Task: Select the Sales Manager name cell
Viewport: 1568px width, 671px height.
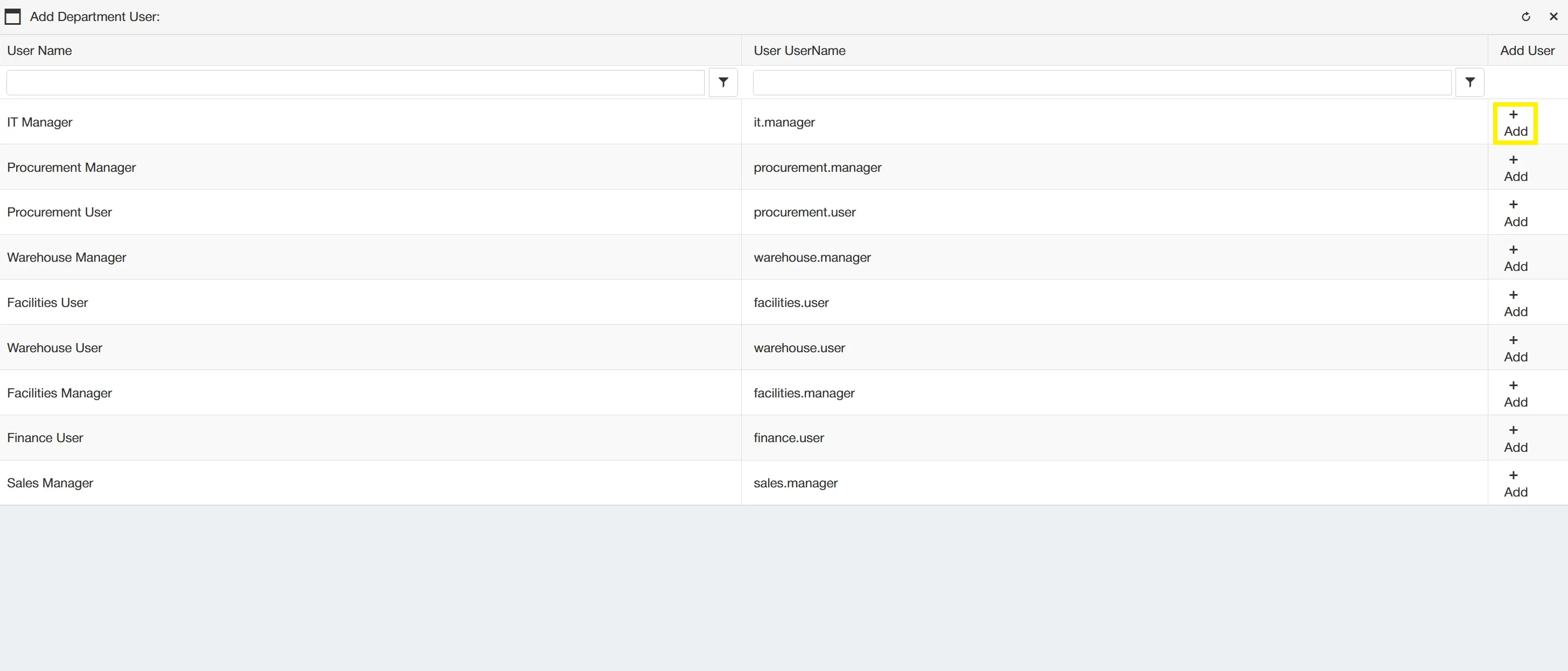Action: click(370, 483)
